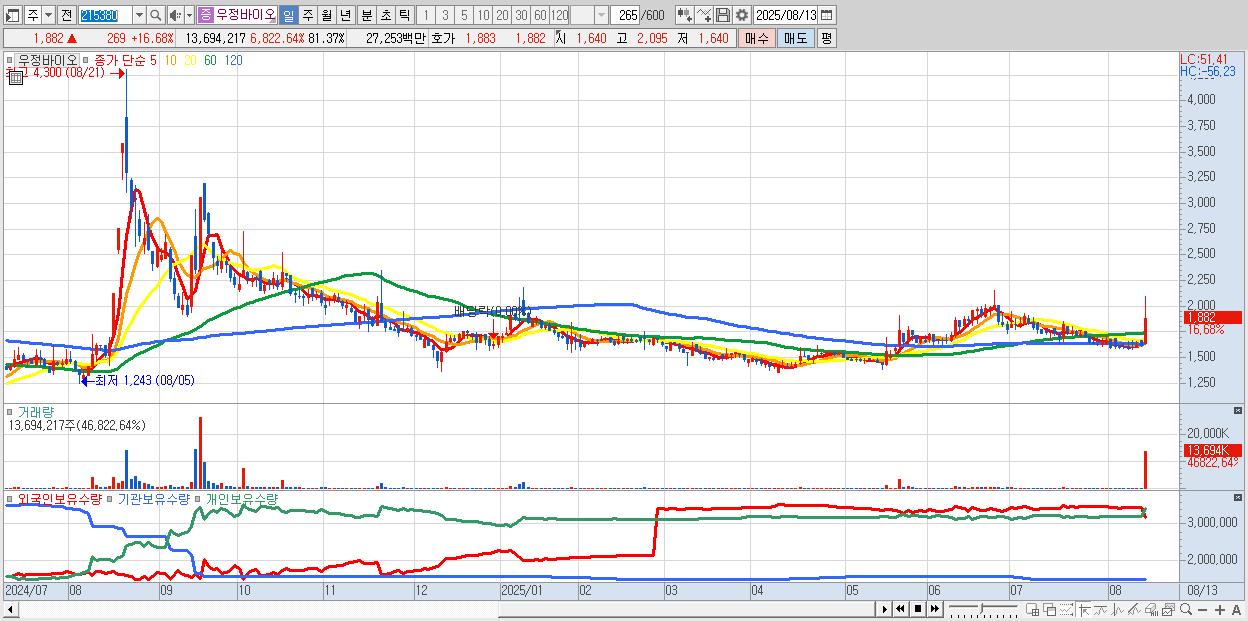Viewport: 1248px width, 621px height.
Task: Click the oscillator wave tool icon
Action: pos(1118,610)
